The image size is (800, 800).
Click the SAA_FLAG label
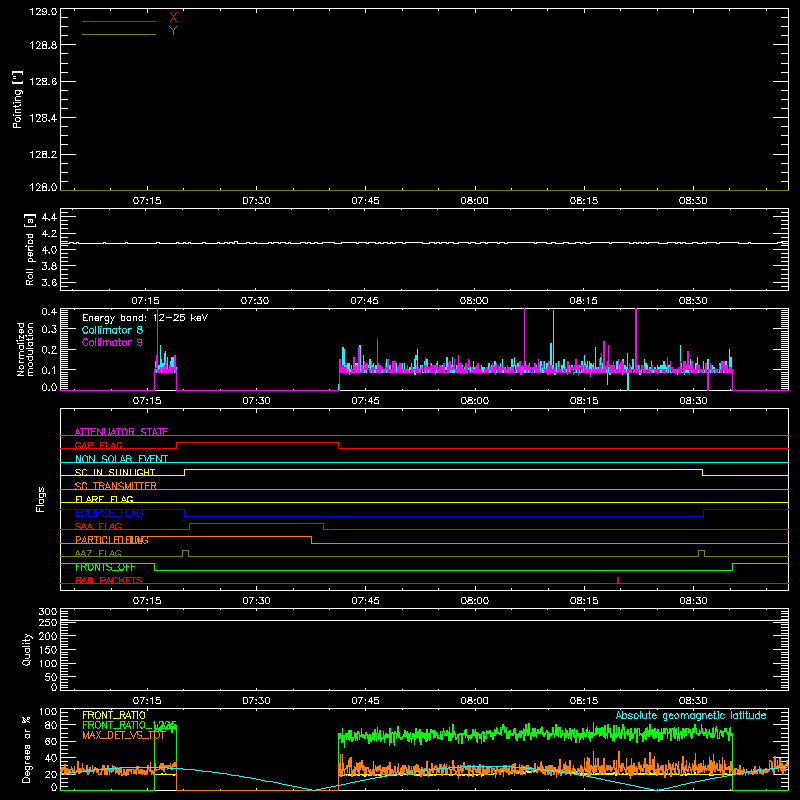98,527
